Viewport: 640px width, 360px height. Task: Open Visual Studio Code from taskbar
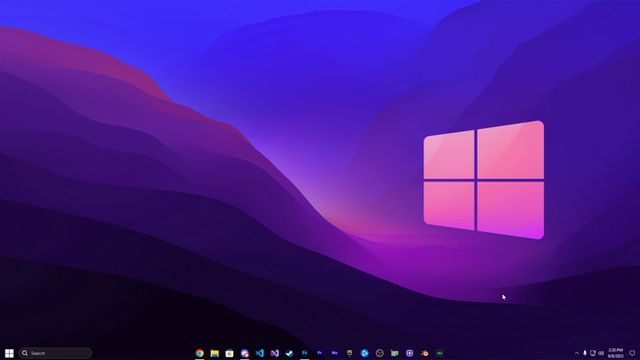coord(260,353)
